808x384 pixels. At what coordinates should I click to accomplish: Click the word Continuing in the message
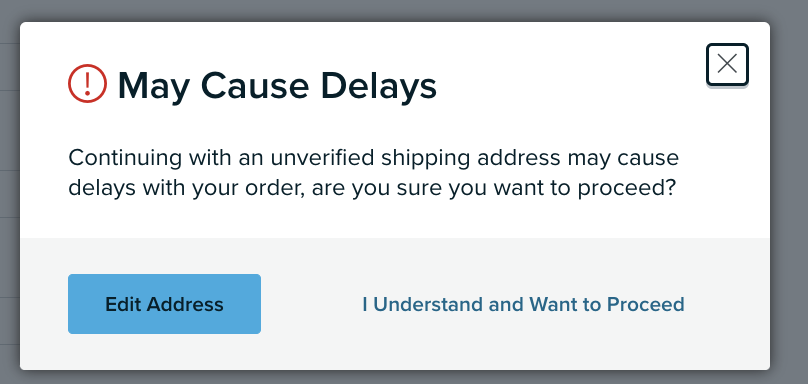coord(125,158)
